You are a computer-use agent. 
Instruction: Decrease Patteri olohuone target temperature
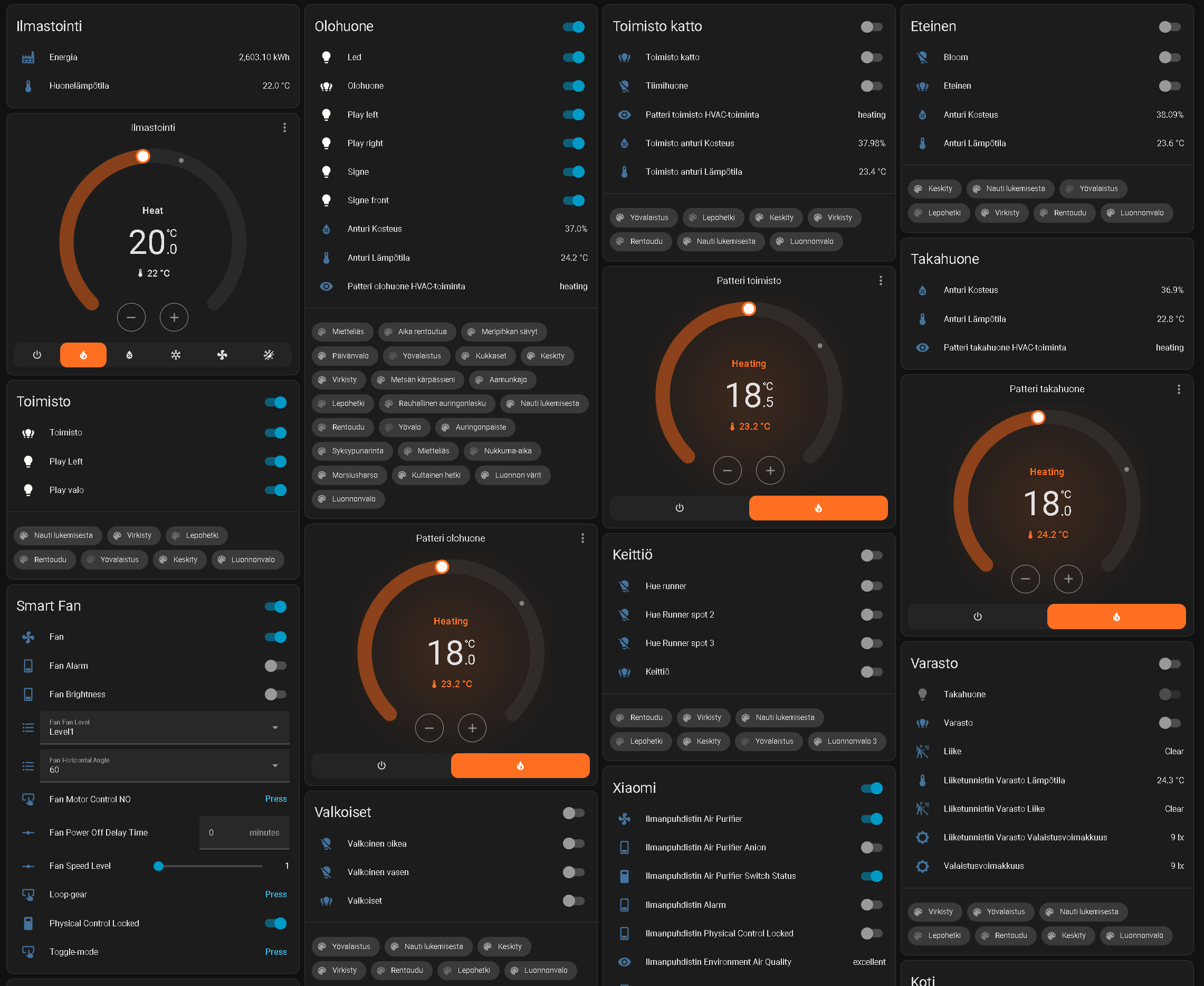(429, 728)
